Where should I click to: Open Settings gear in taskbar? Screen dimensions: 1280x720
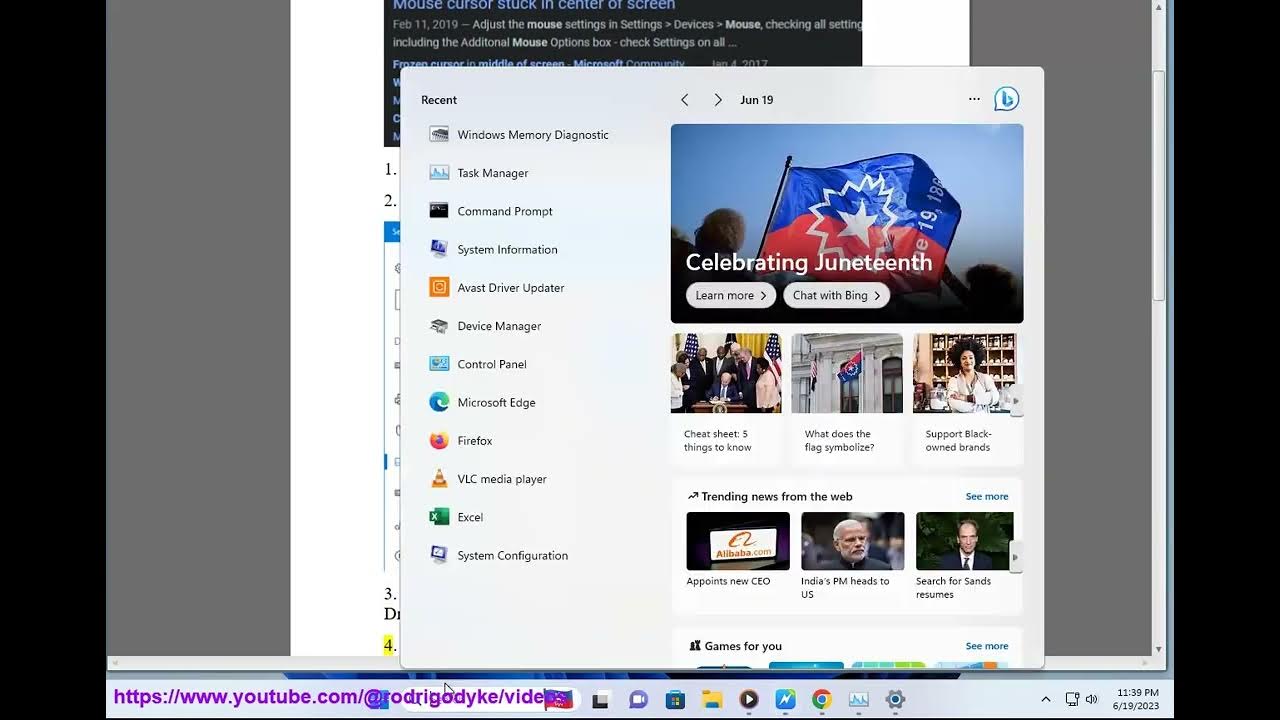895,700
